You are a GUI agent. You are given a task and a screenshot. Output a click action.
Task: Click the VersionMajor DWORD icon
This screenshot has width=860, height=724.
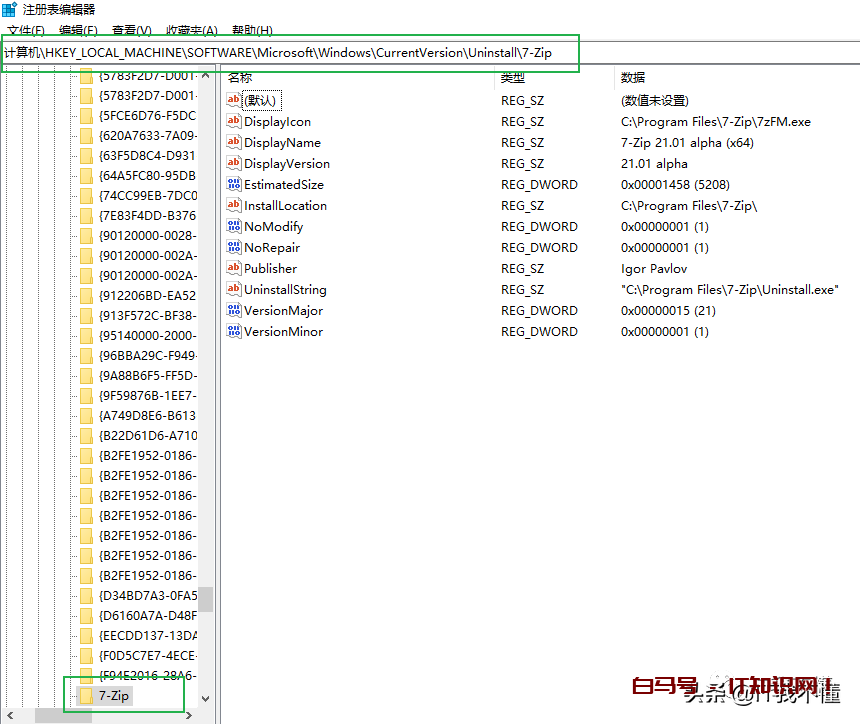pos(234,310)
